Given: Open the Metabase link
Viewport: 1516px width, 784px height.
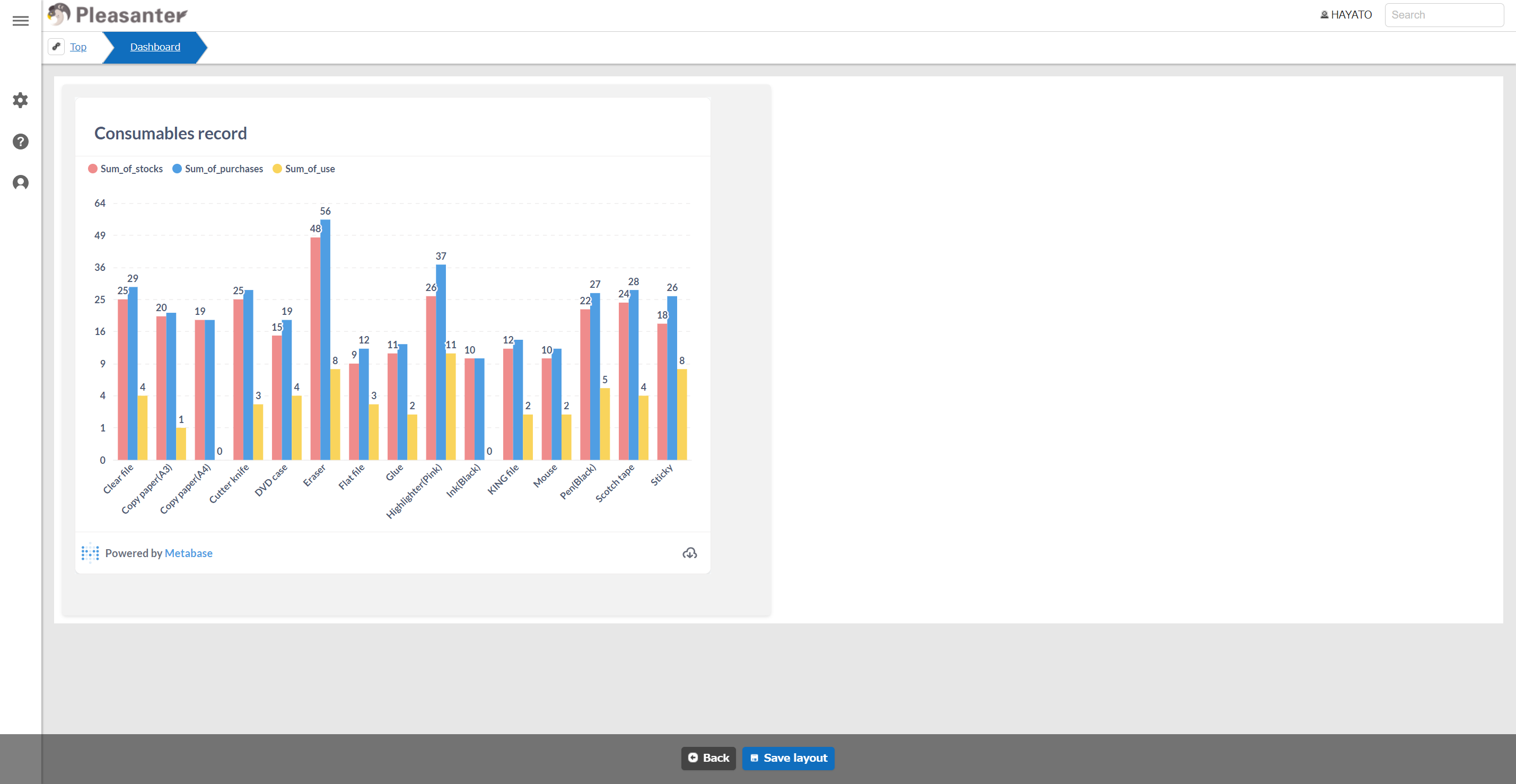Looking at the screenshot, I should click(188, 553).
